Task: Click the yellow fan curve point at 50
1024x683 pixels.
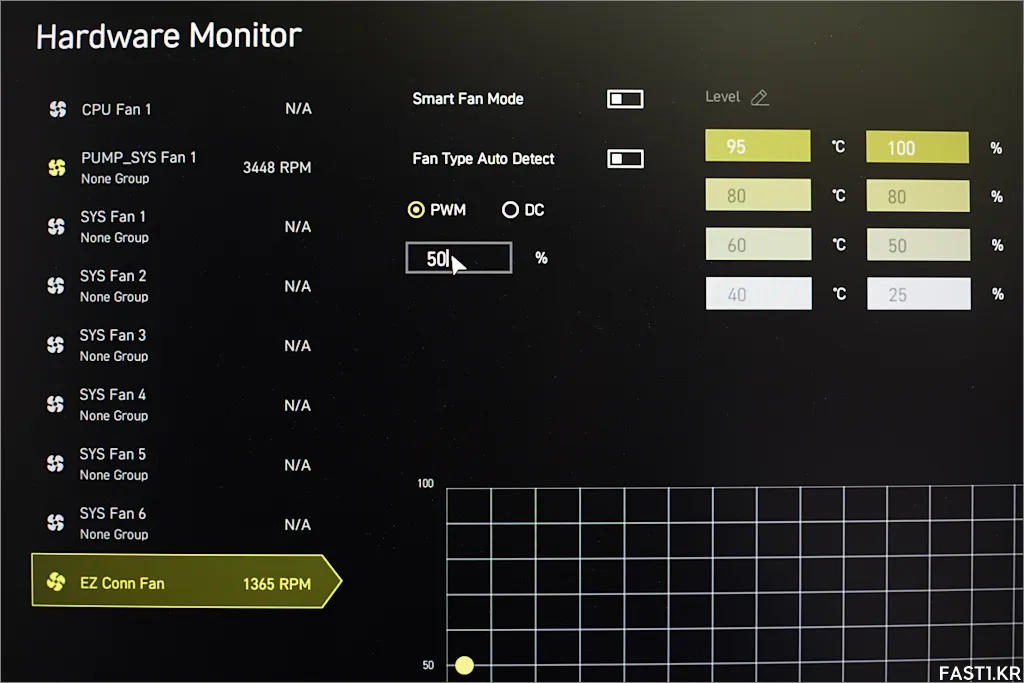Action: [x=464, y=665]
